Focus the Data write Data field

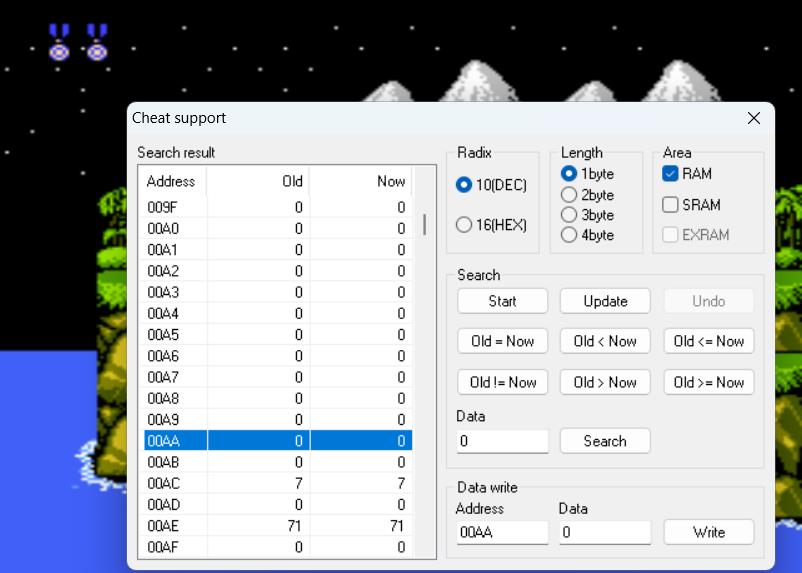(x=605, y=532)
